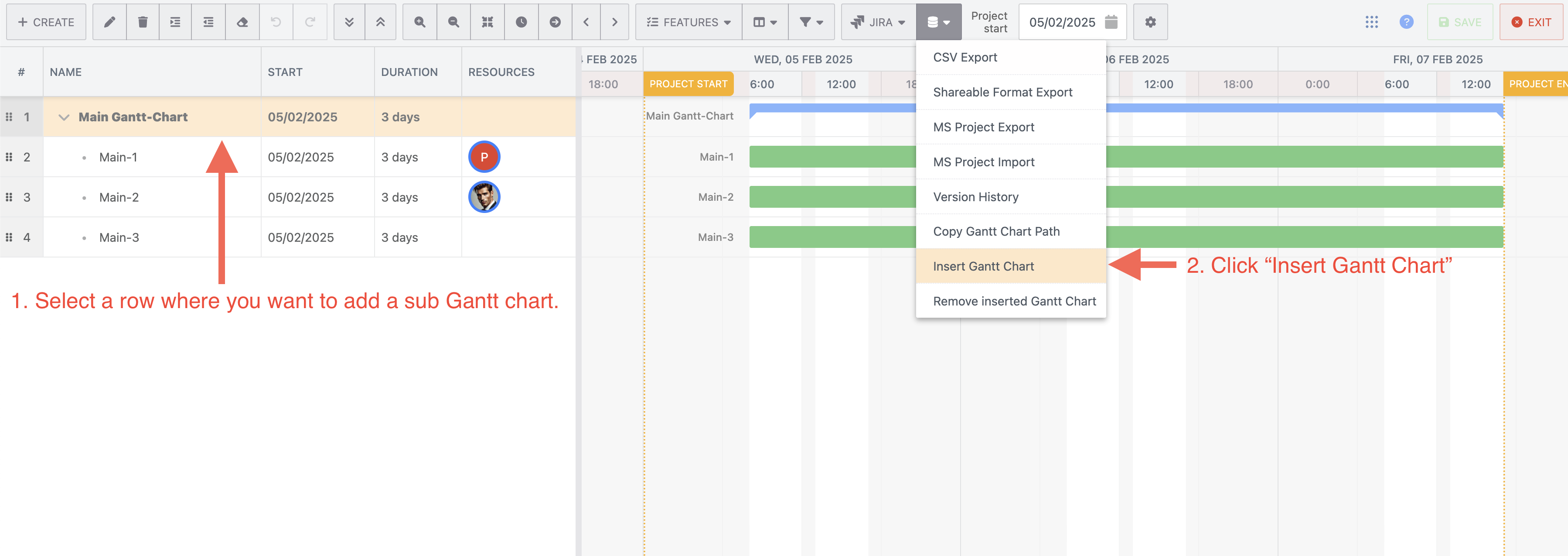1568x556 pixels.
Task: Open the JIRA dropdown menu
Action: click(878, 22)
